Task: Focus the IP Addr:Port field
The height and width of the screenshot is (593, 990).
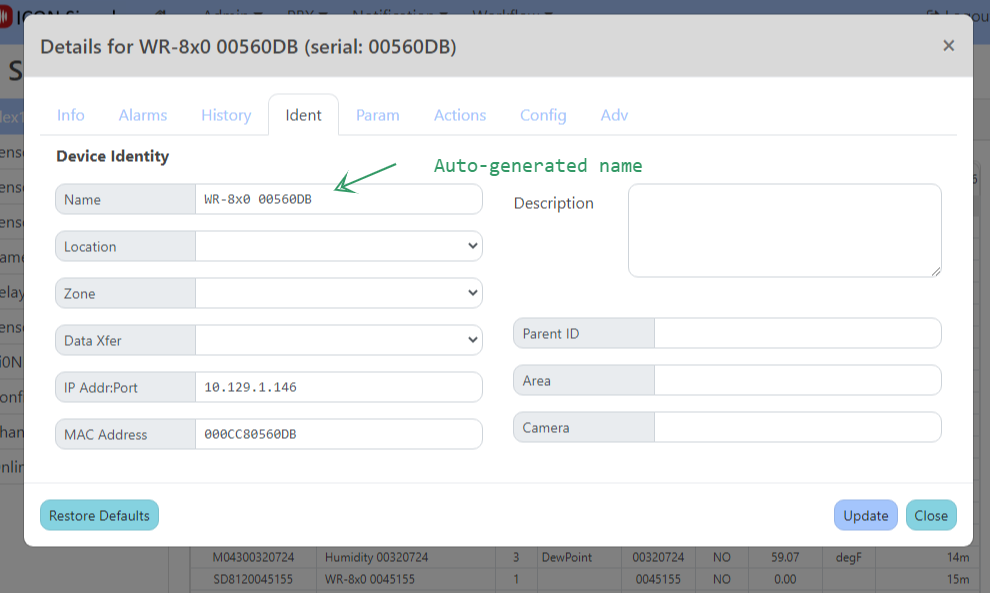Action: tap(338, 387)
